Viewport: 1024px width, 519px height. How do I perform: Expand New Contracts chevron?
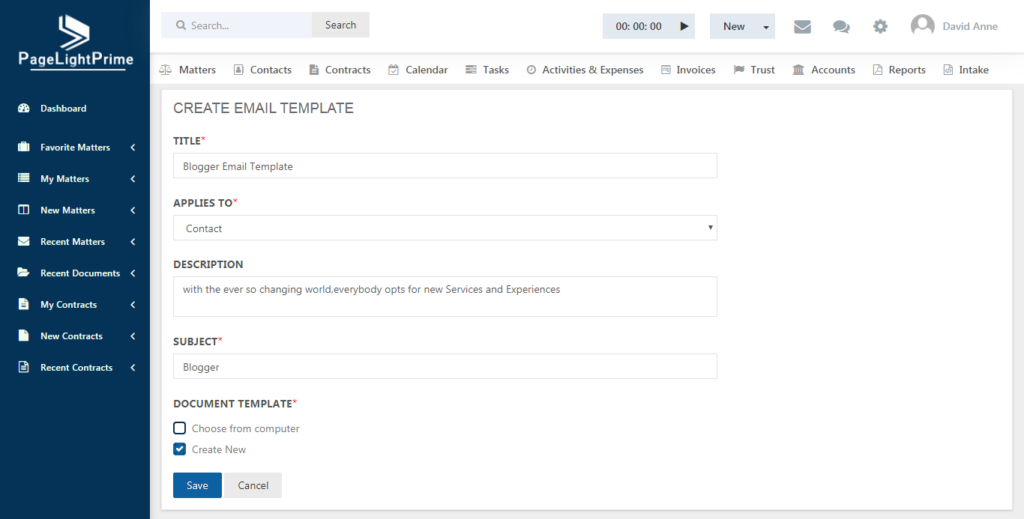pyautogui.click(x=133, y=336)
